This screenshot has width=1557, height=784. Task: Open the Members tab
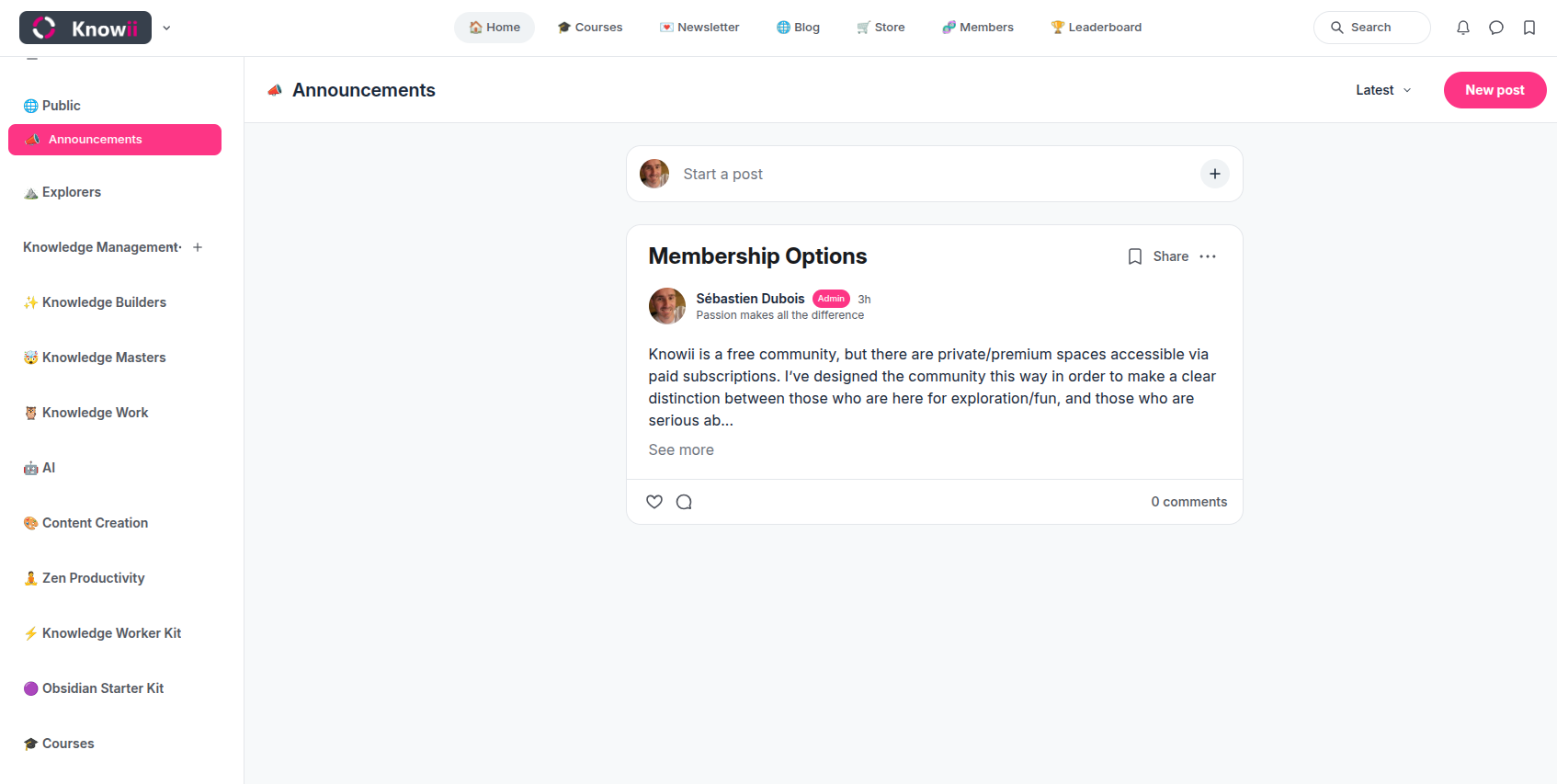pos(978,28)
